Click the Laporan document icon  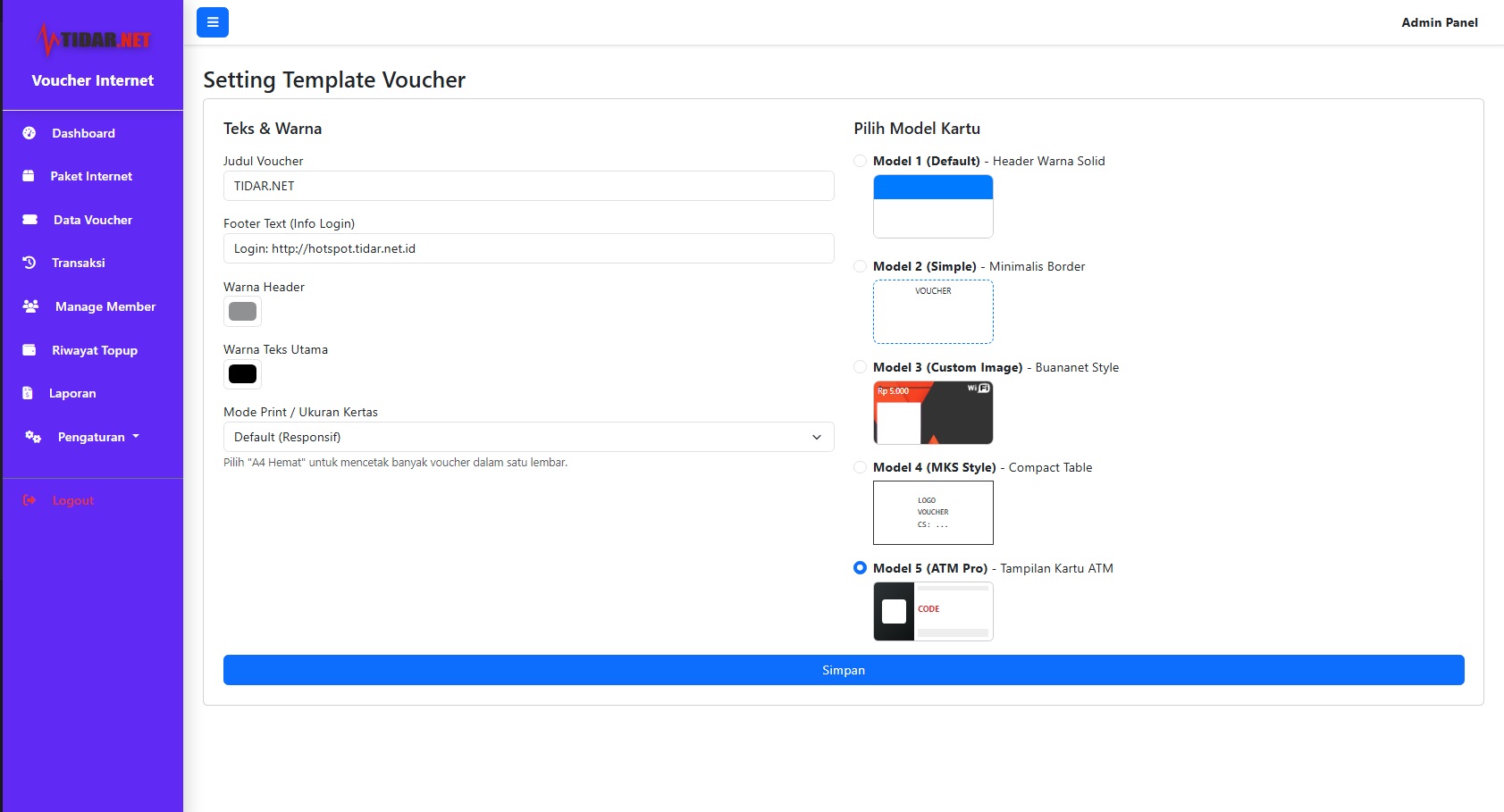[28, 393]
